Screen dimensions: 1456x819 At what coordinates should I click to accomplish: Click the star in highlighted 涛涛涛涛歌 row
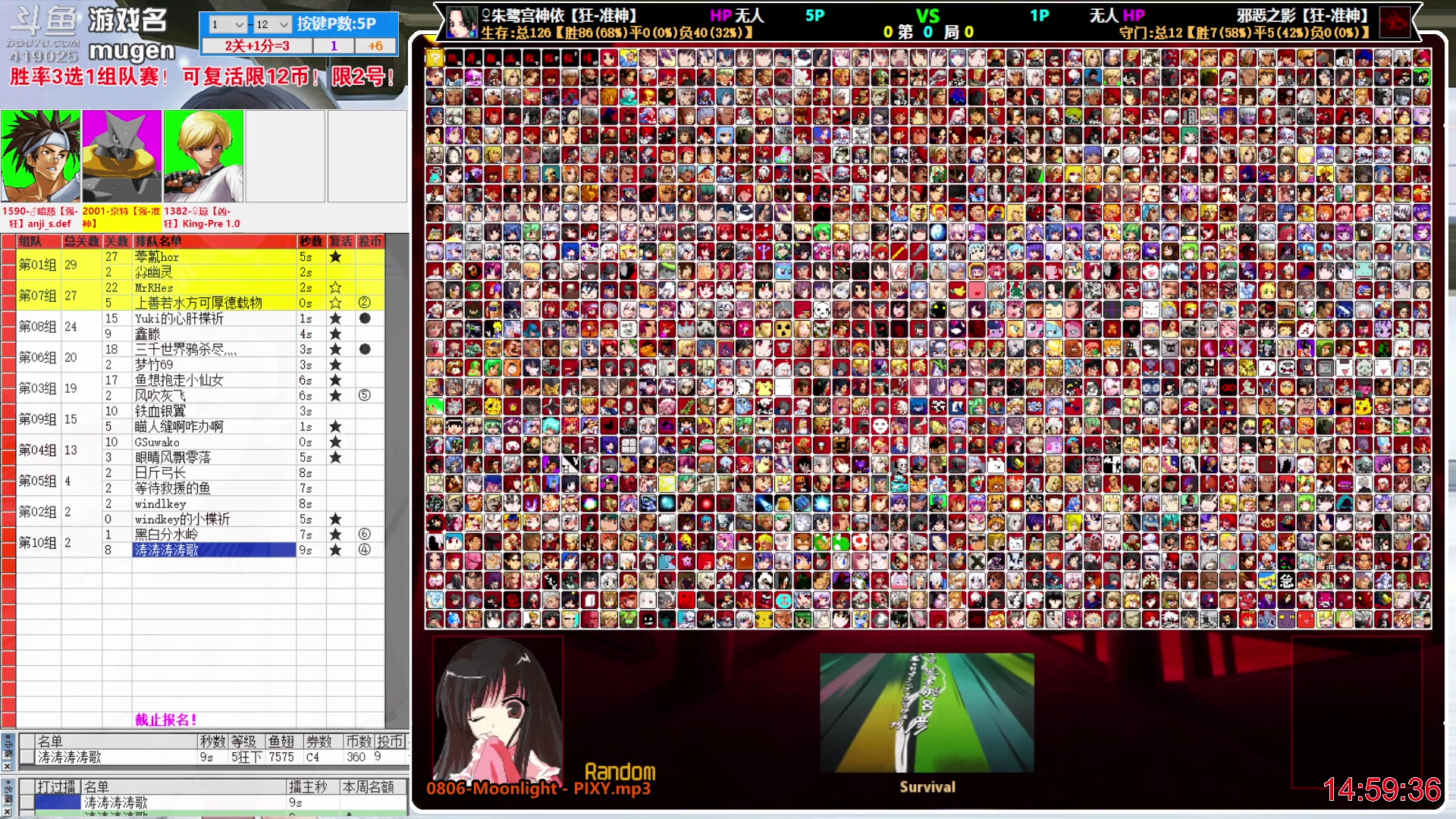coord(335,550)
